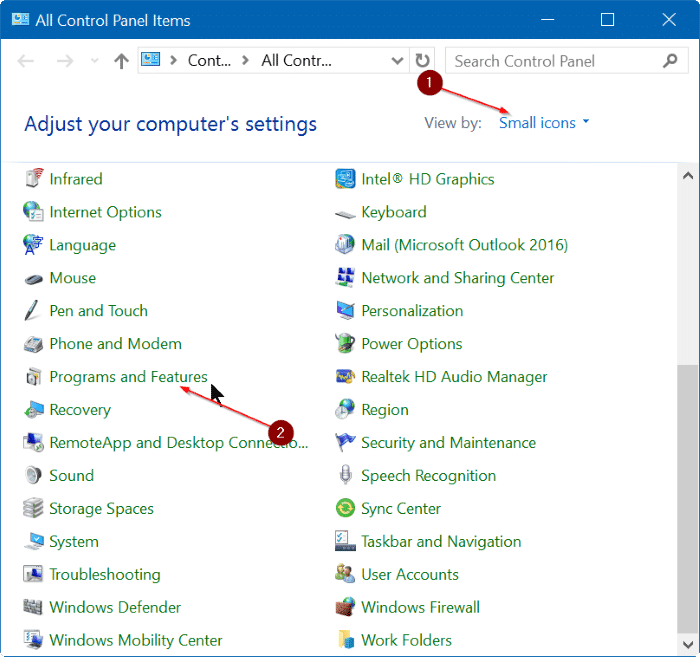Image resolution: width=700 pixels, height=657 pixels.
Task: Click the title bar Control Panel icon
Action: (x=21, y=19)
